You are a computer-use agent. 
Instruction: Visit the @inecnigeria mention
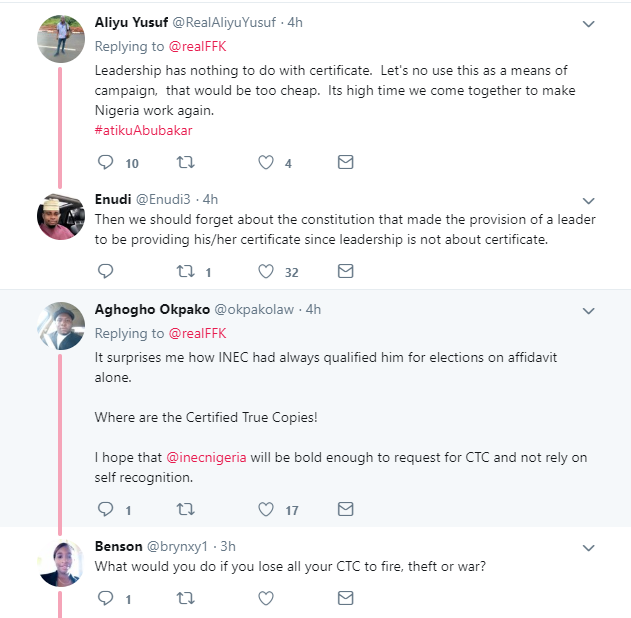point(208,457)
